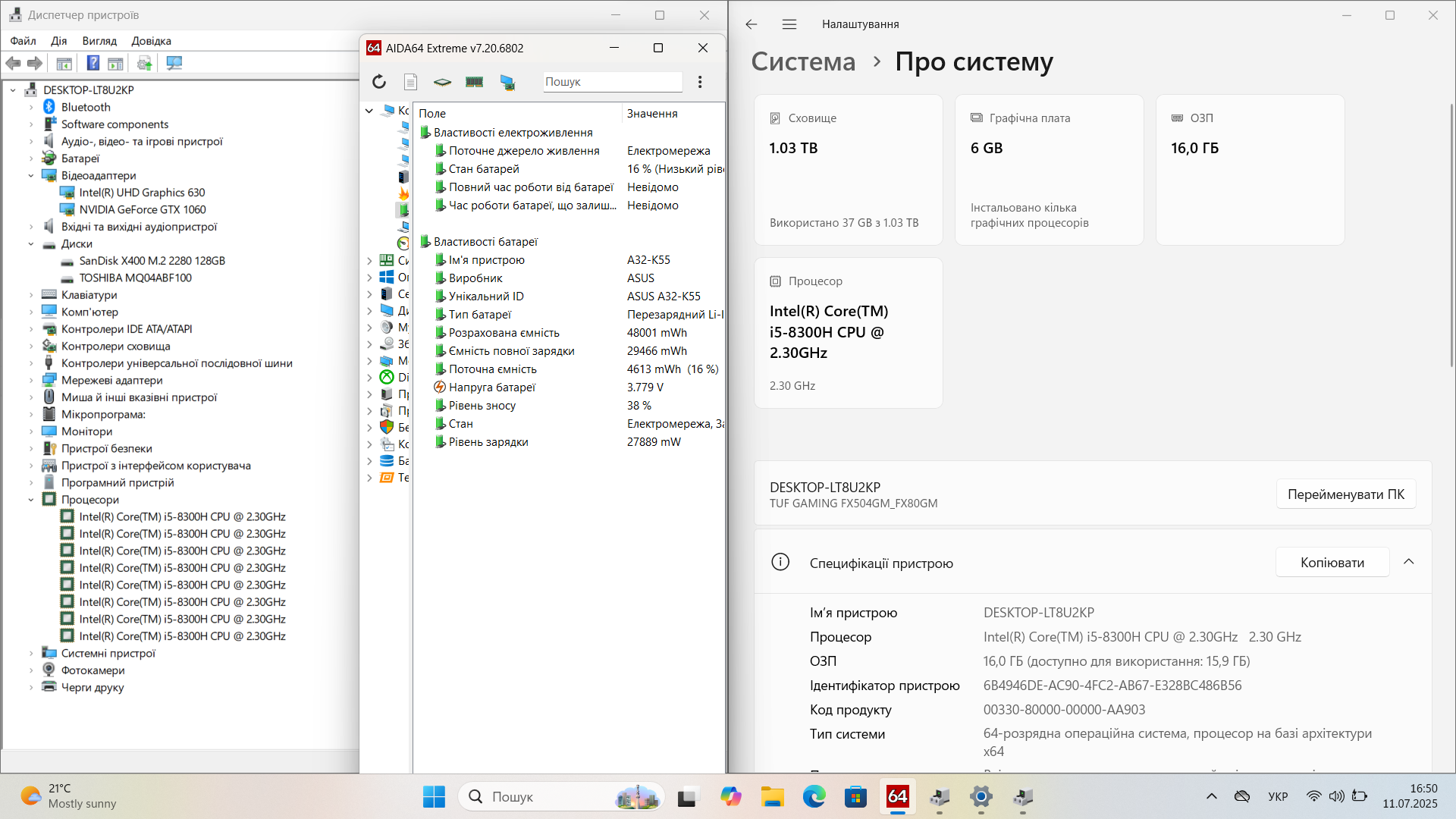Click Device Manager update driver toolbar icon
The width and height of the screenshot is (1456, 819).
click(144, 64)
